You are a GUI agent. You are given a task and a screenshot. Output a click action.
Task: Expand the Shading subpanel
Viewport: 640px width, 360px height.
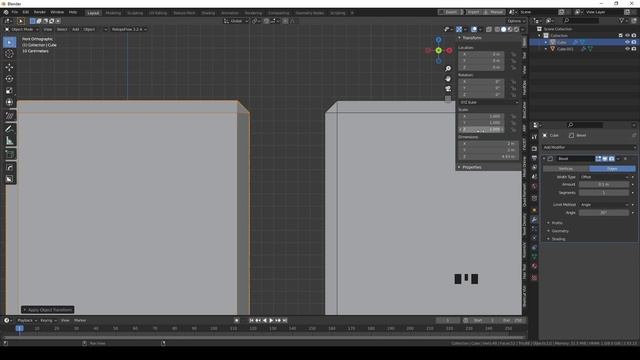558,239
